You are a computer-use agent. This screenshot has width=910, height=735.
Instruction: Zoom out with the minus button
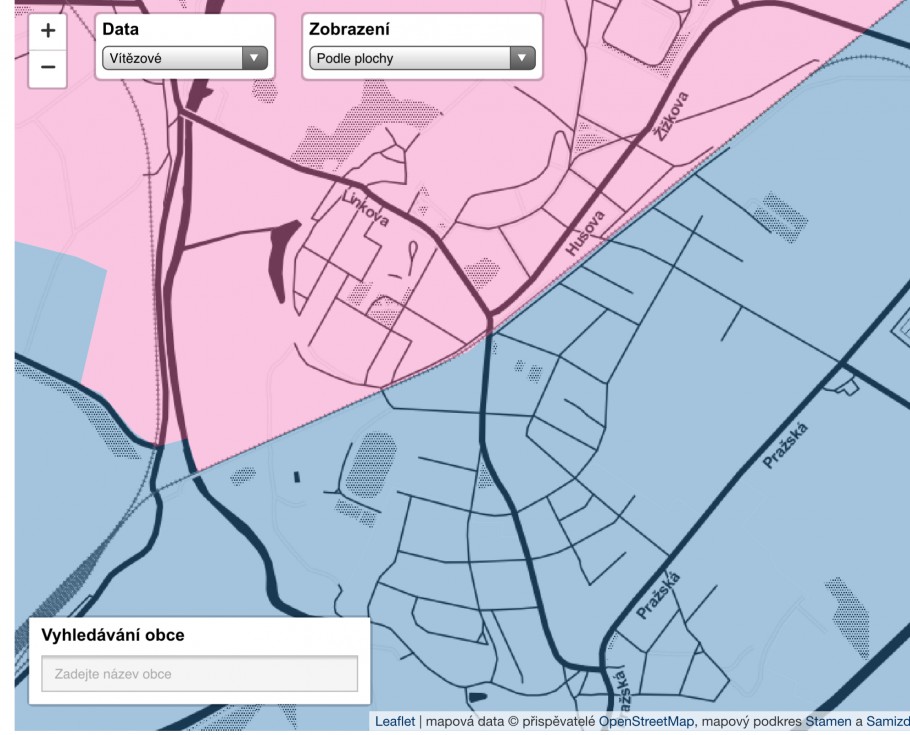click(x=47, y=68)
